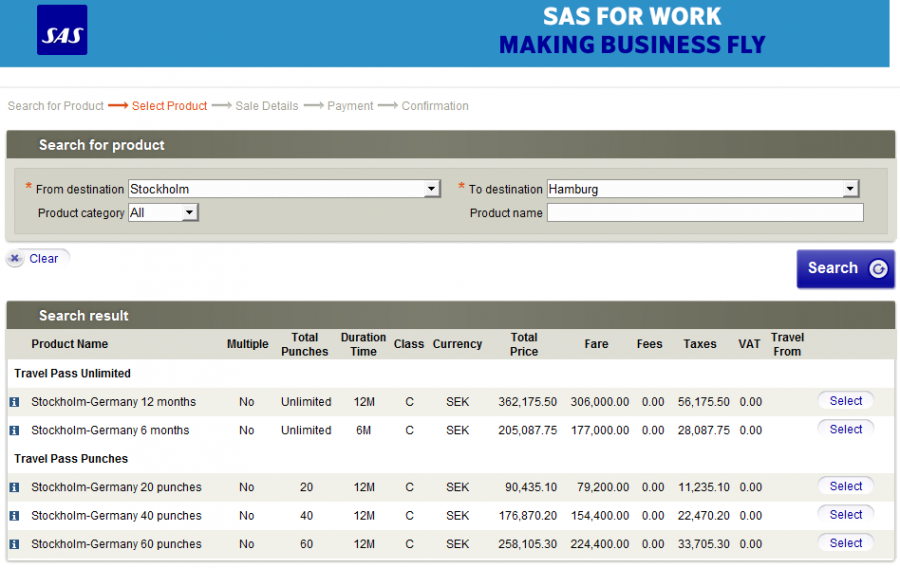Select the Stockholm-Germany 12 months pass
This screenshot has height=568, width=900.
(x=845, y=401)
